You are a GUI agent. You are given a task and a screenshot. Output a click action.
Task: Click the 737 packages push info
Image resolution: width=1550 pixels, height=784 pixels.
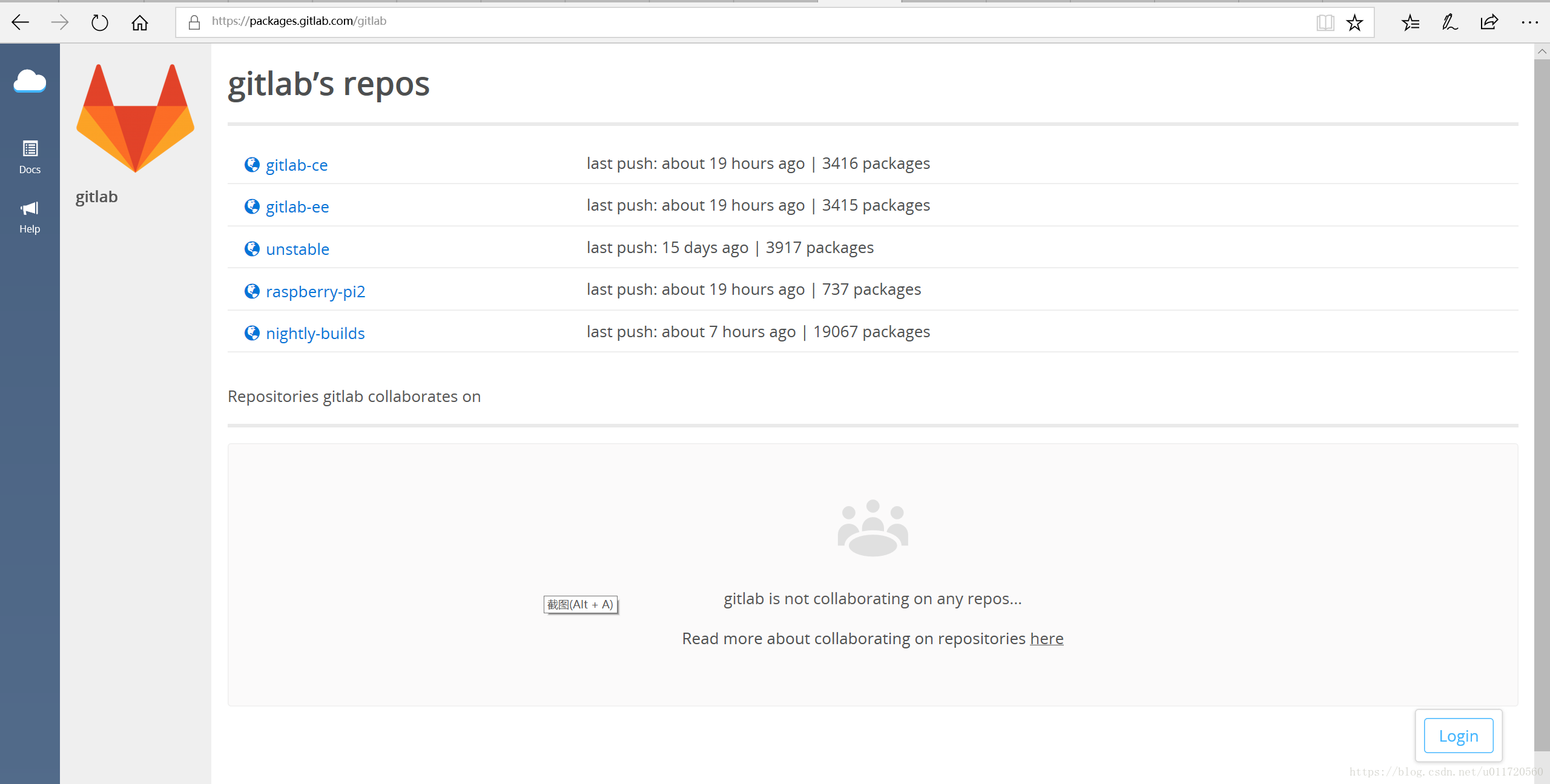pyautogui.click(x=753, y=289)
